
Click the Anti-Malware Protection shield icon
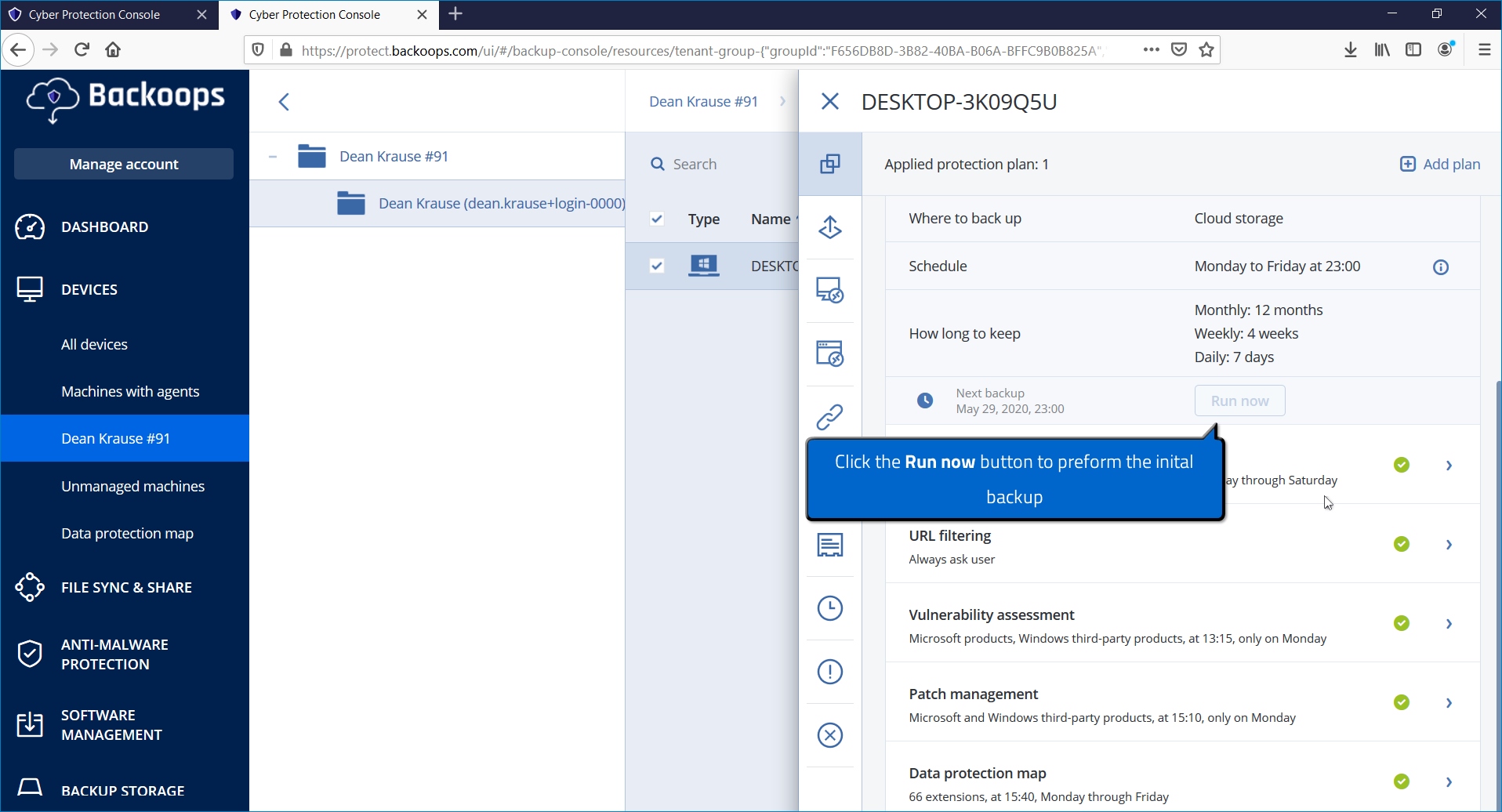pos(30,654)
